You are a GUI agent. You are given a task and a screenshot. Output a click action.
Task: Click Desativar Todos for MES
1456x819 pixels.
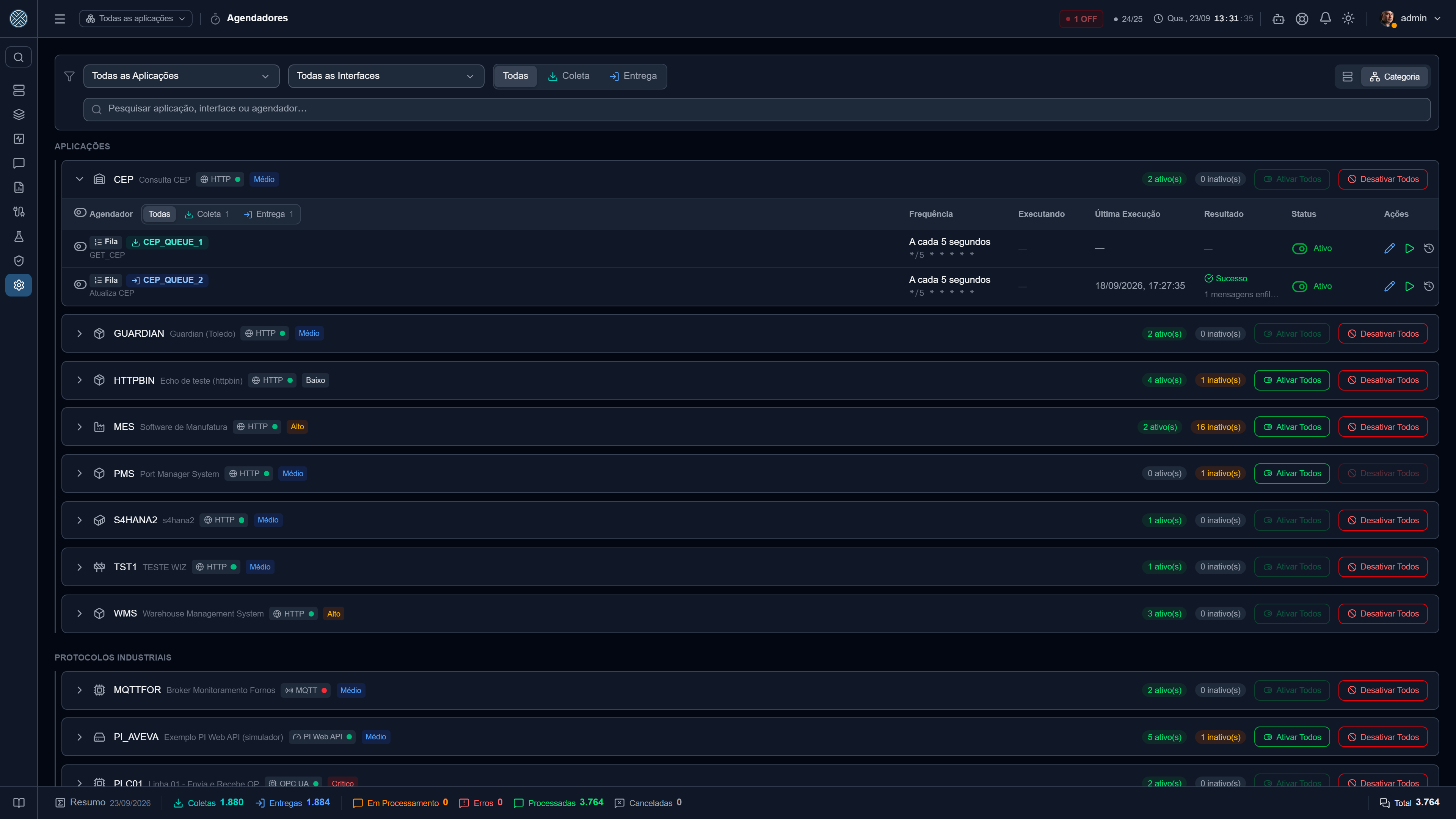point(1383,427)
